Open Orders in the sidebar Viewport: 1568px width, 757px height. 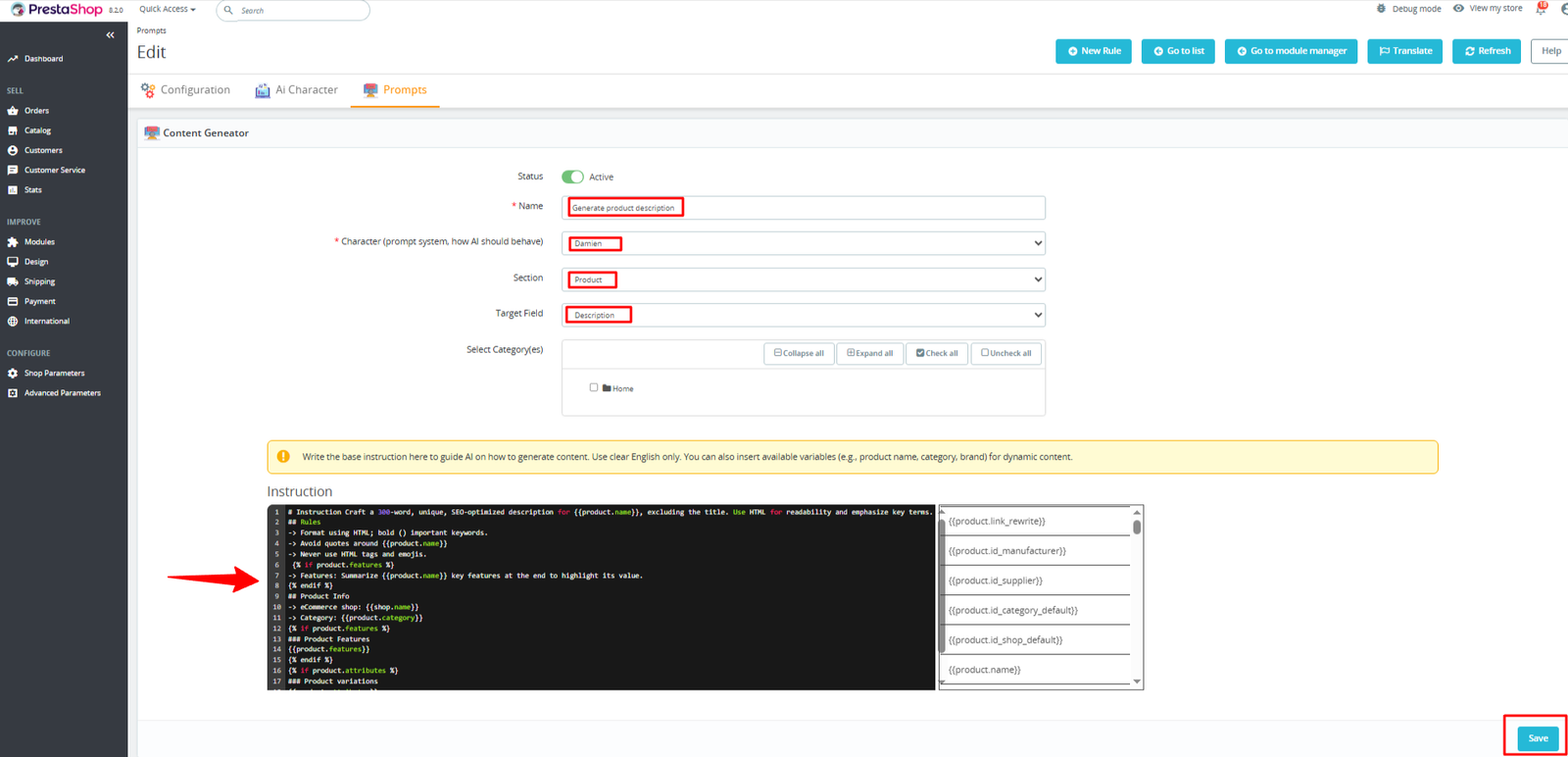point(36,111)
